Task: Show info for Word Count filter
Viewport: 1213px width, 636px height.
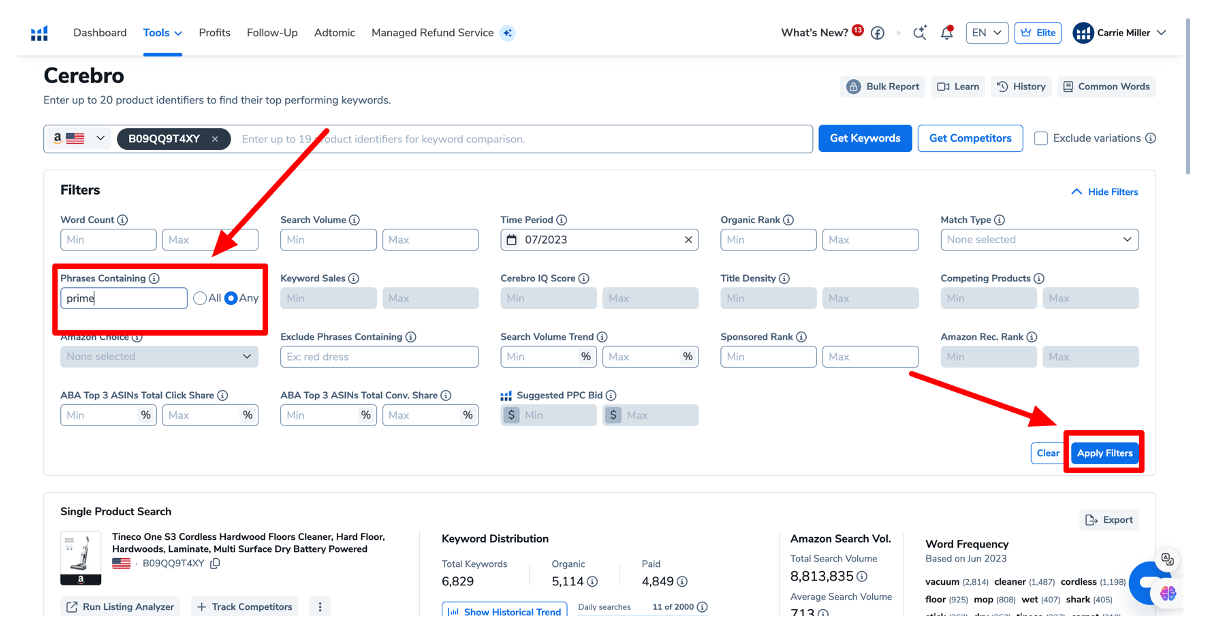Action: point(123,220)
